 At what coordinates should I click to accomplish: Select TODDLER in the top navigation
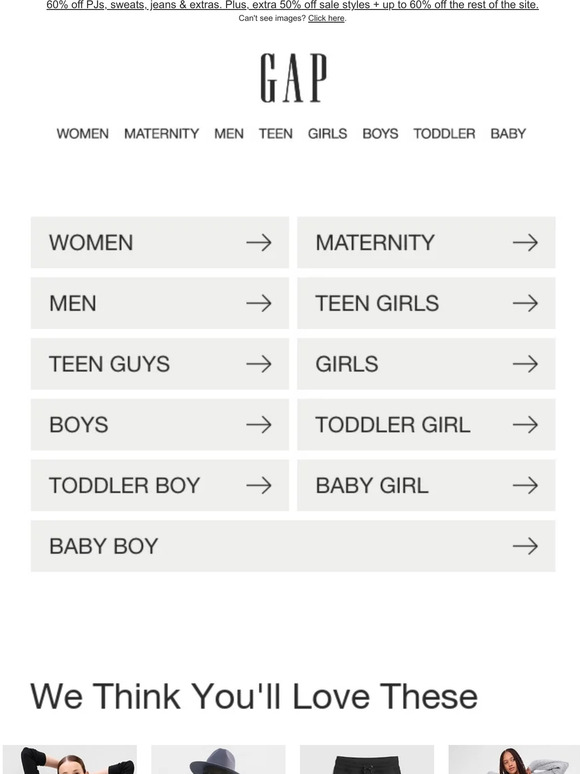[444, 134]
